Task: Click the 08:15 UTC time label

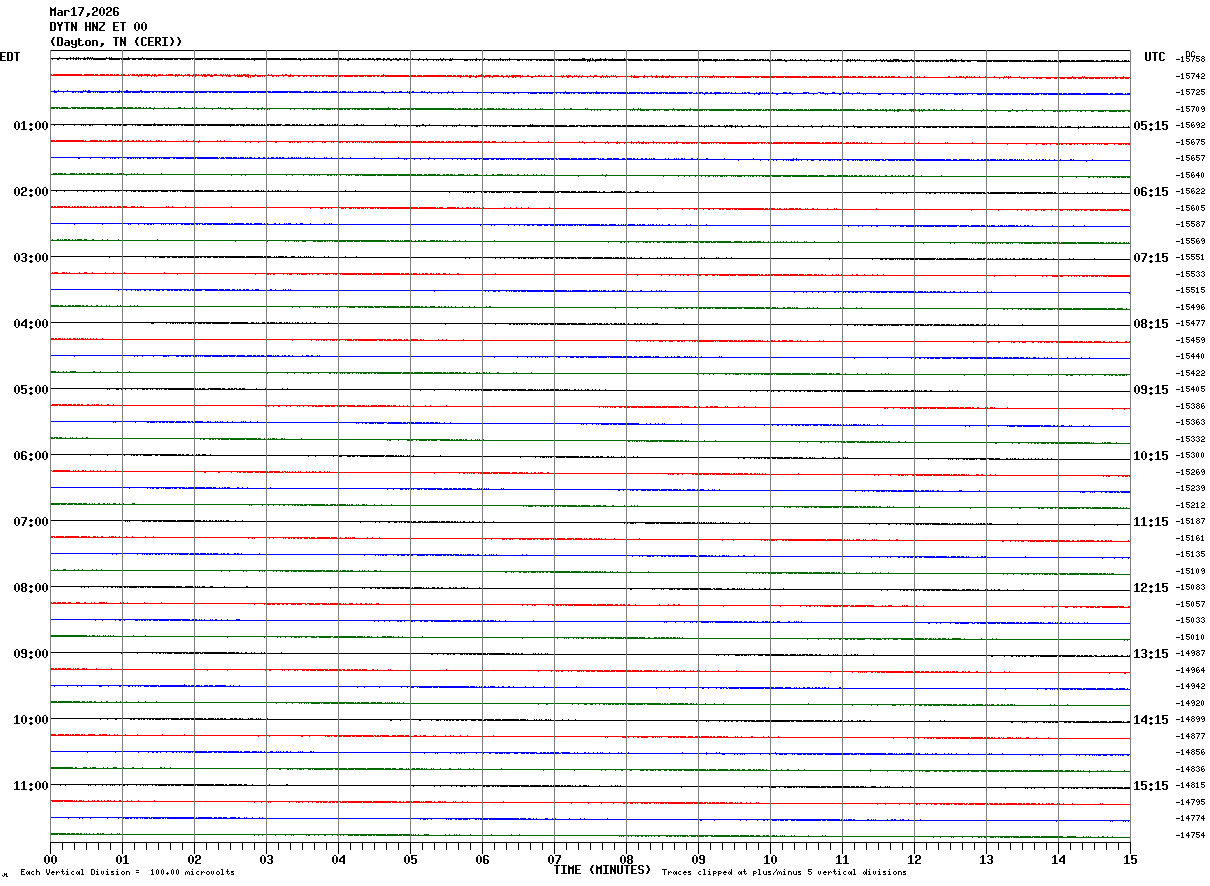Action: pos(1151,324)
